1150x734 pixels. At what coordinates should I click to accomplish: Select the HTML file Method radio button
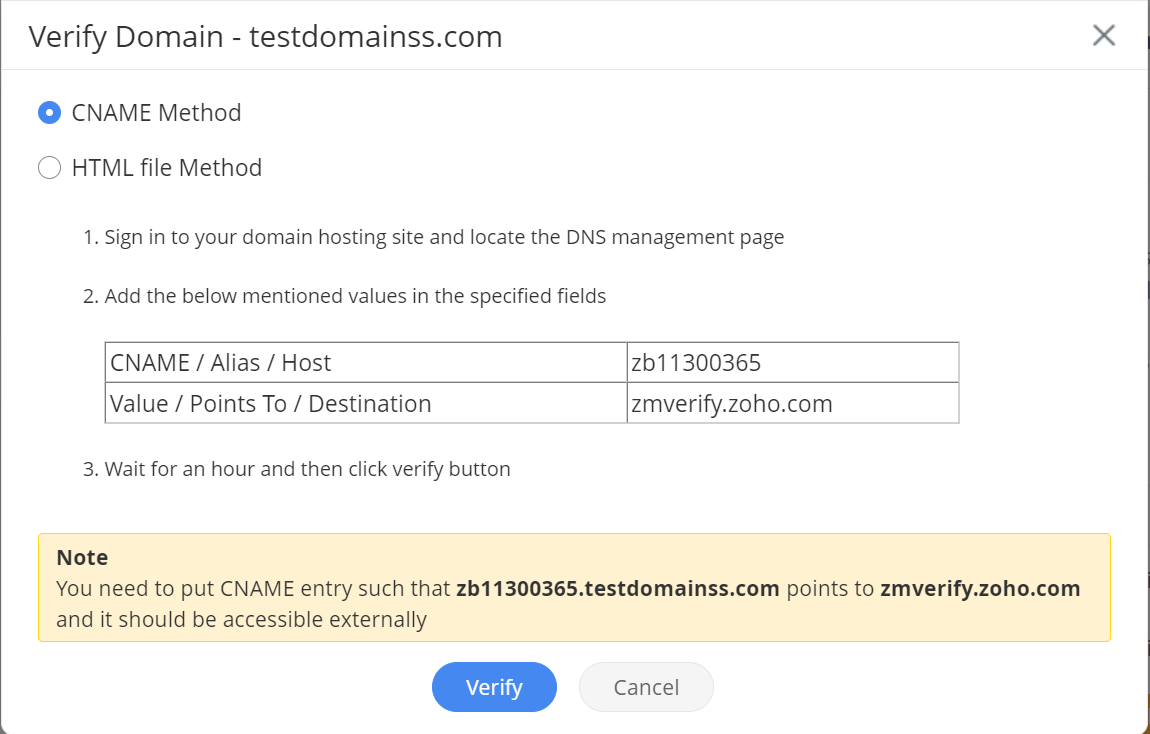[49, 168]
